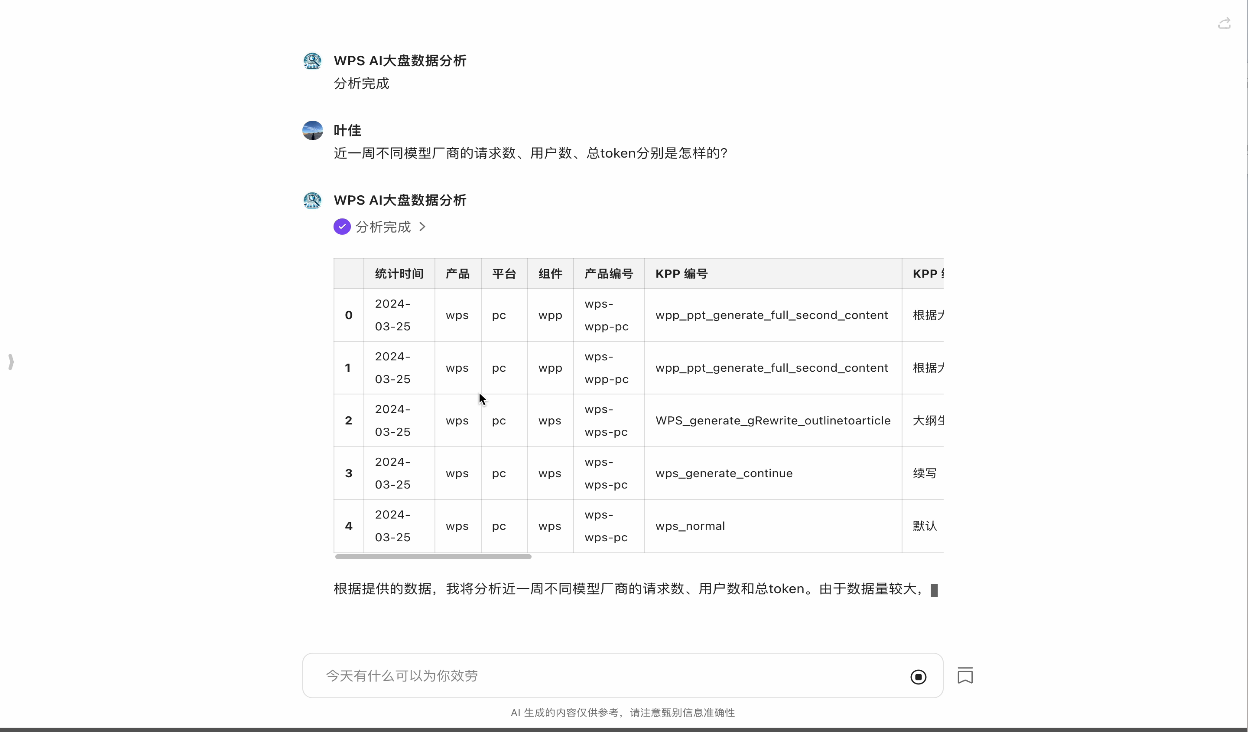Click the topmost WPS AI assistant avatar

(312, 61)
